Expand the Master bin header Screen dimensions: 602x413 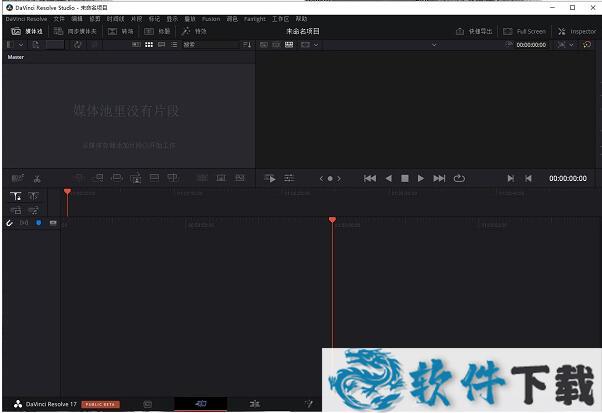pyautogui.click(x=16, y=58)
